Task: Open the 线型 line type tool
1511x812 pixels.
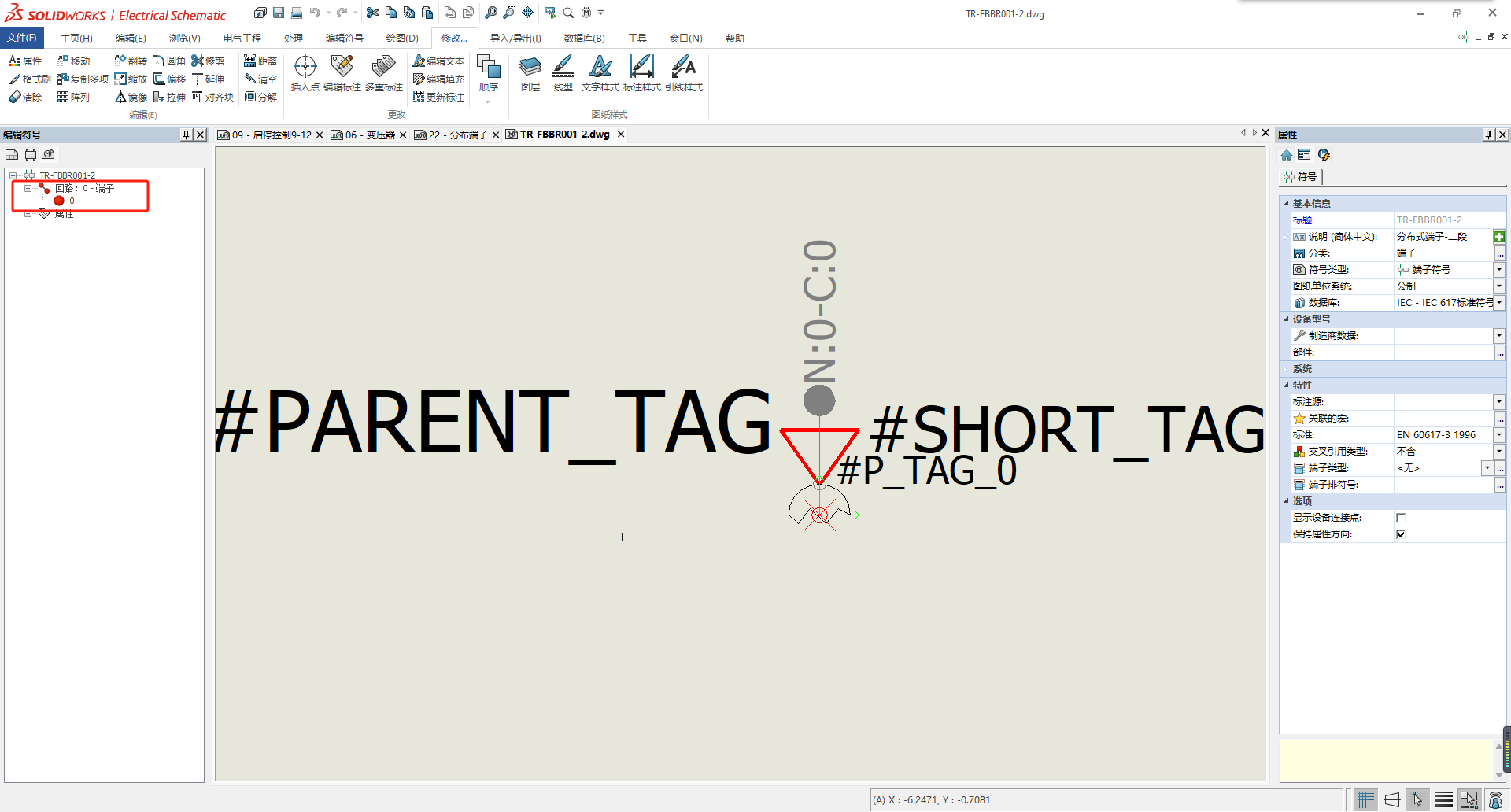Action: pyautogui.click(x=563, y=73)
